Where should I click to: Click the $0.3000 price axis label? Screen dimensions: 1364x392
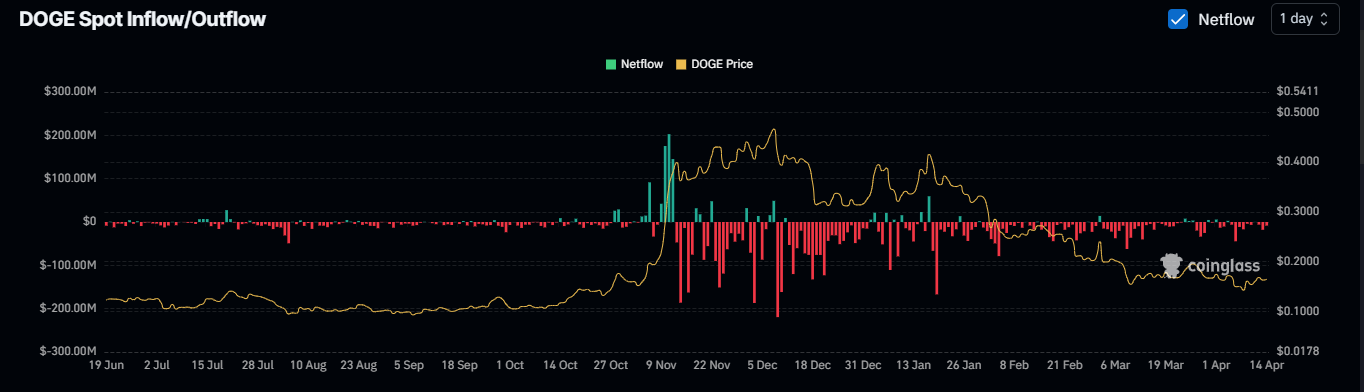coord(1297,211)
